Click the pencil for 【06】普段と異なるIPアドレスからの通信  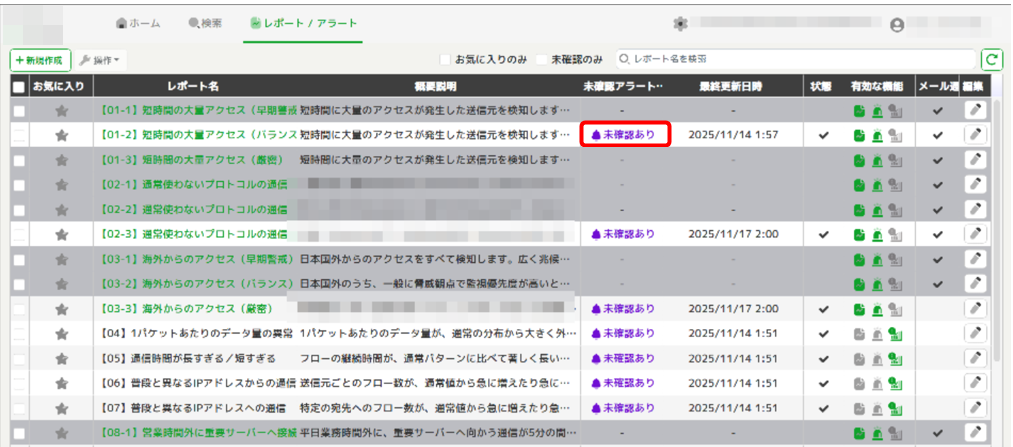tap(975, 382)
